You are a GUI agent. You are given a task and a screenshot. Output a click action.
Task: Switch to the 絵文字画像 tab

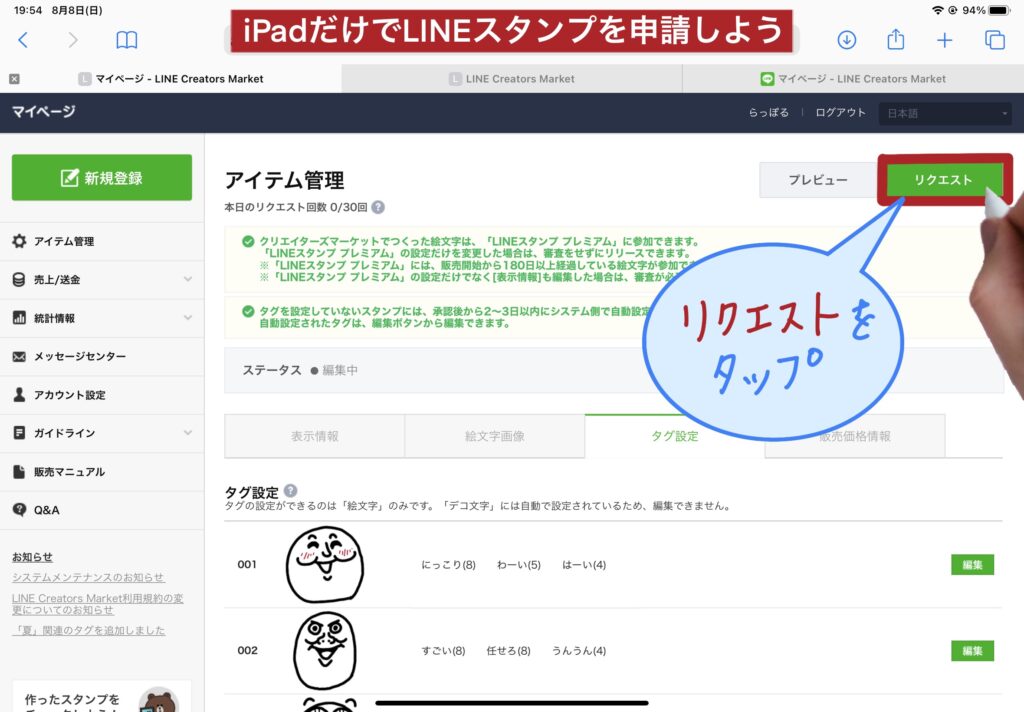[494, 436]
